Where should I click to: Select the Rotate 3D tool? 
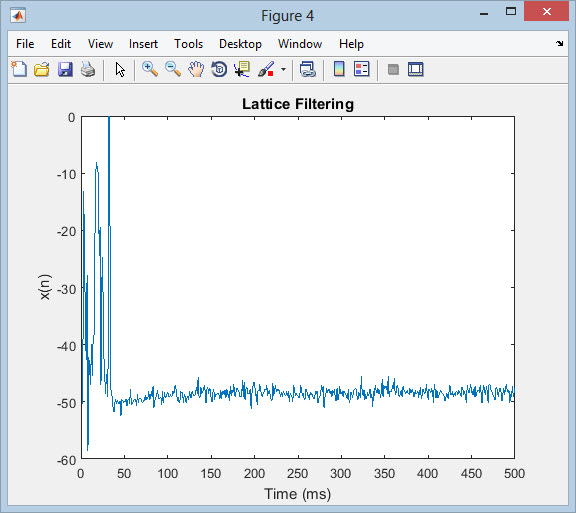(x=219, y=69)
